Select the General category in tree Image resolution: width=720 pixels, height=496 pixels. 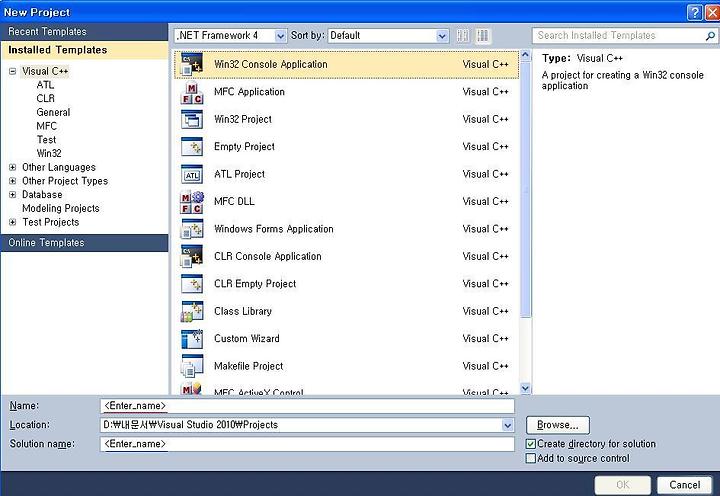53,113
